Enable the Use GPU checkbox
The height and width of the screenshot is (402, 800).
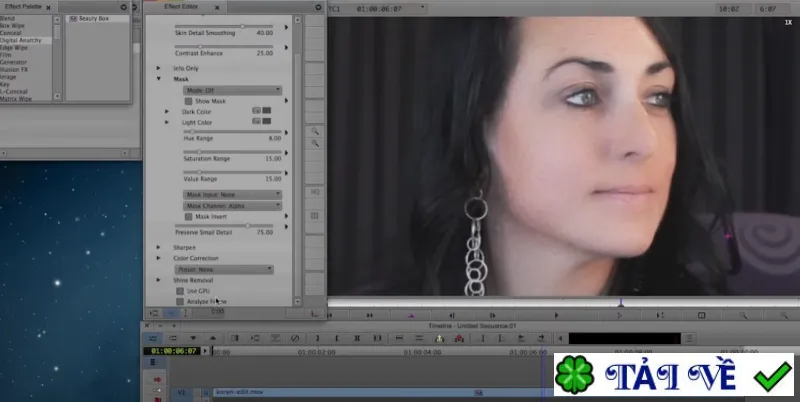coord(180,291)
